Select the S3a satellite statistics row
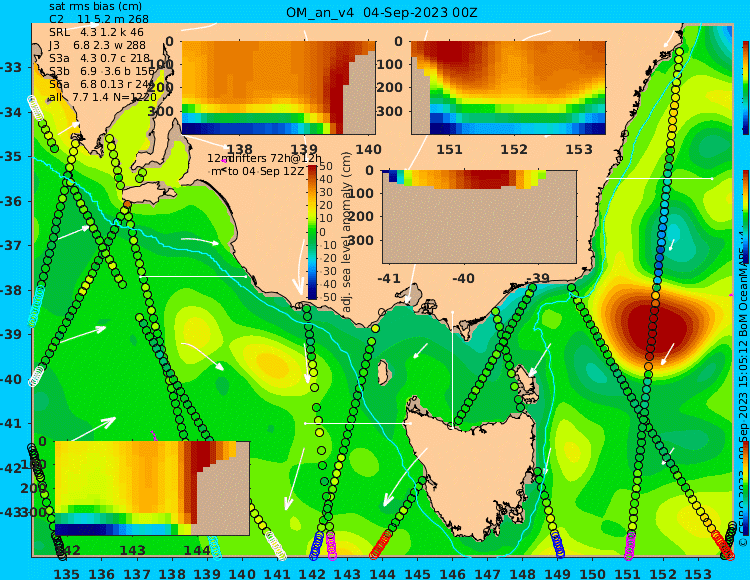Screen dimensions: 750x580 pos(99,58)
